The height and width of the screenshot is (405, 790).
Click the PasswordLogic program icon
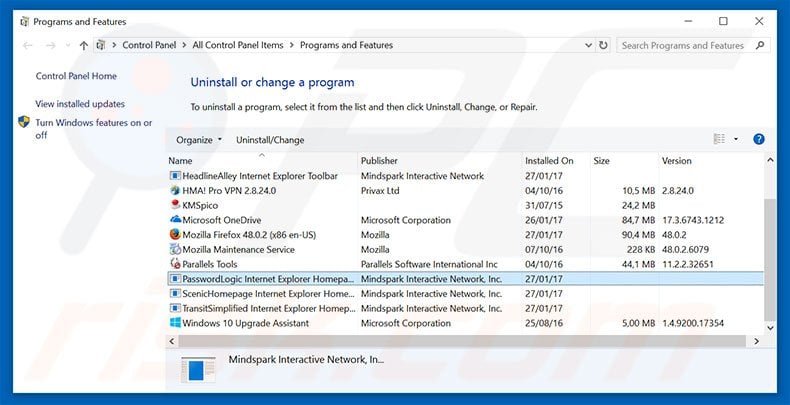[175, 279]
